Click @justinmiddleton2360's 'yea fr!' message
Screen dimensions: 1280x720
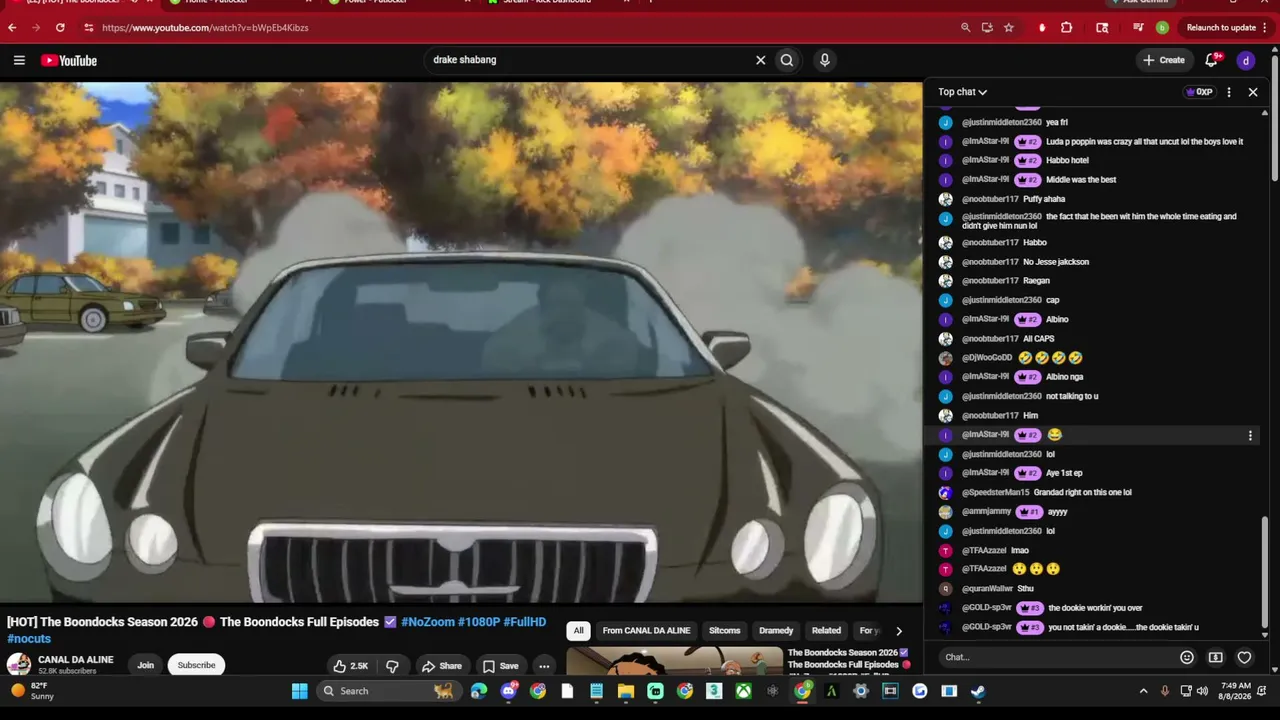1057,122
